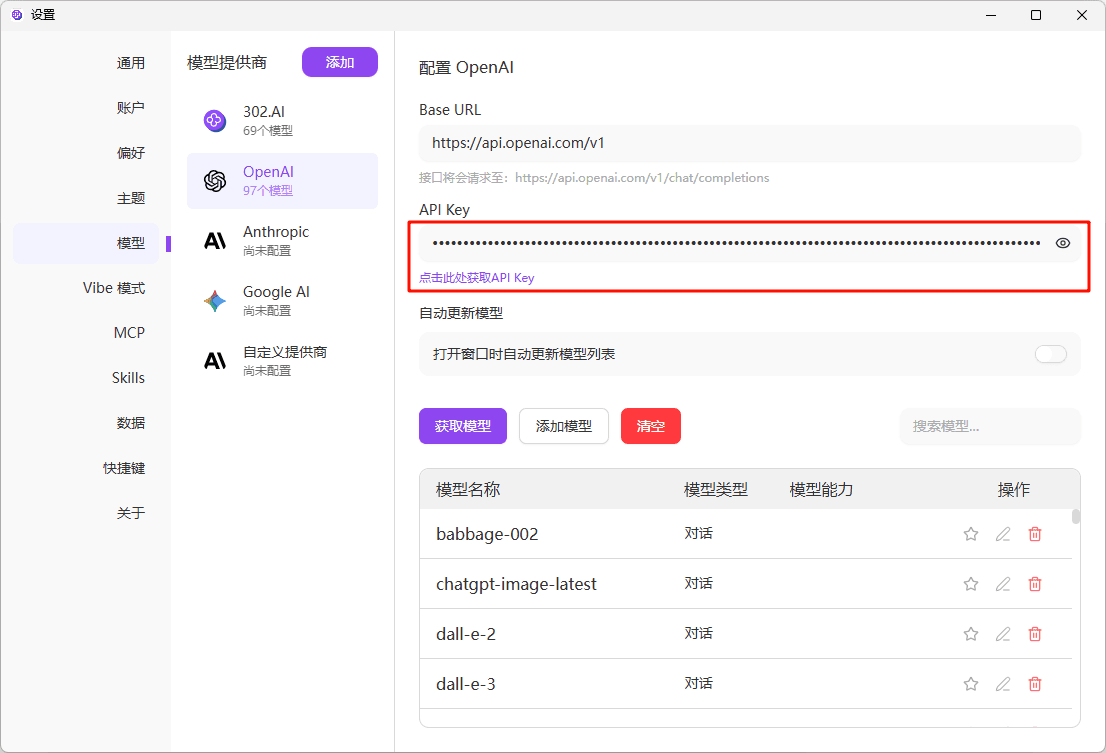The image size is (1106, 753).
Task: Remove dall-e-2 using trash icon
Action: coord(1035,635)
